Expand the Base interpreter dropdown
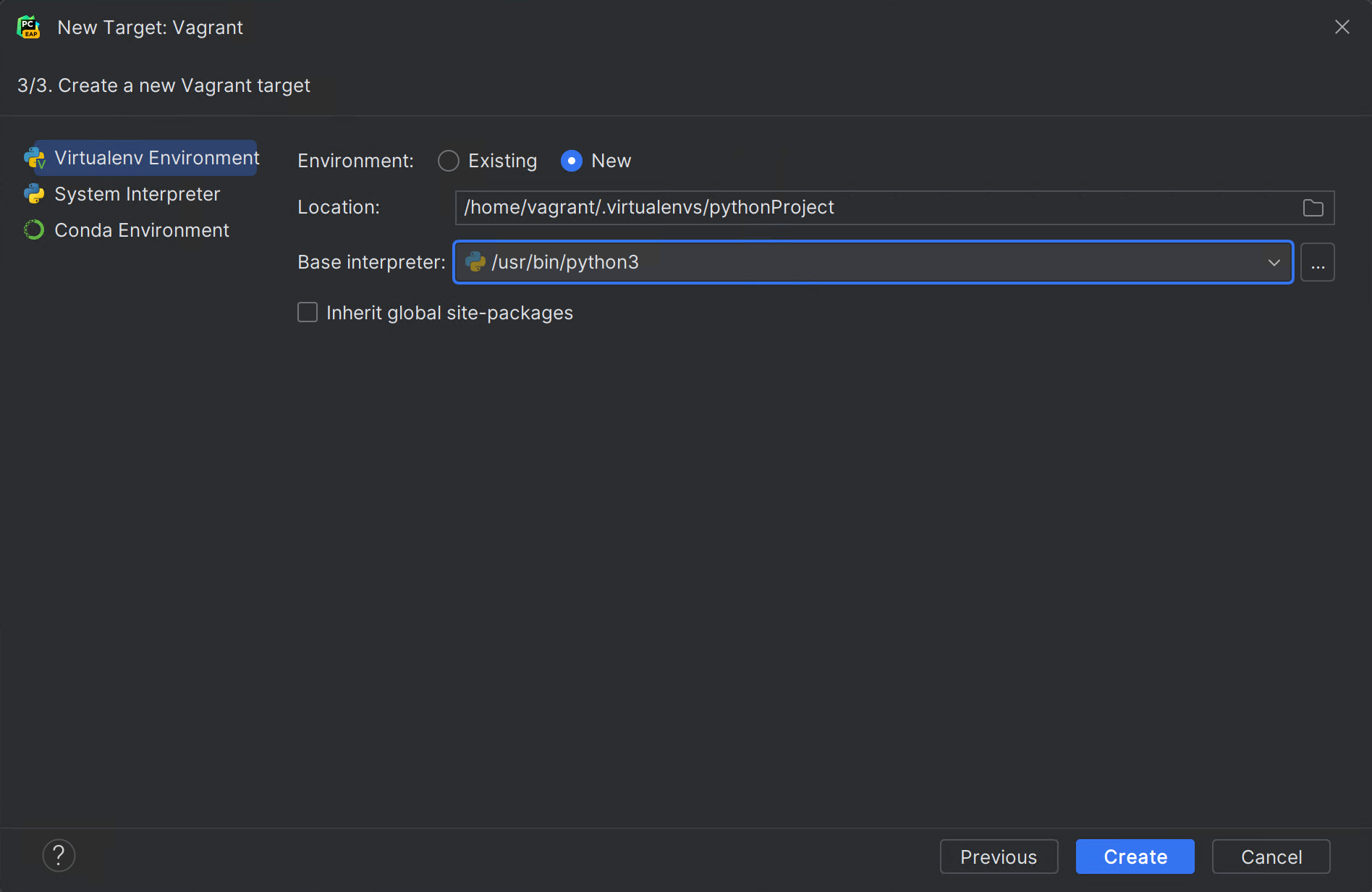Viewport: 1372px width, 892px height. (1274, 262)
